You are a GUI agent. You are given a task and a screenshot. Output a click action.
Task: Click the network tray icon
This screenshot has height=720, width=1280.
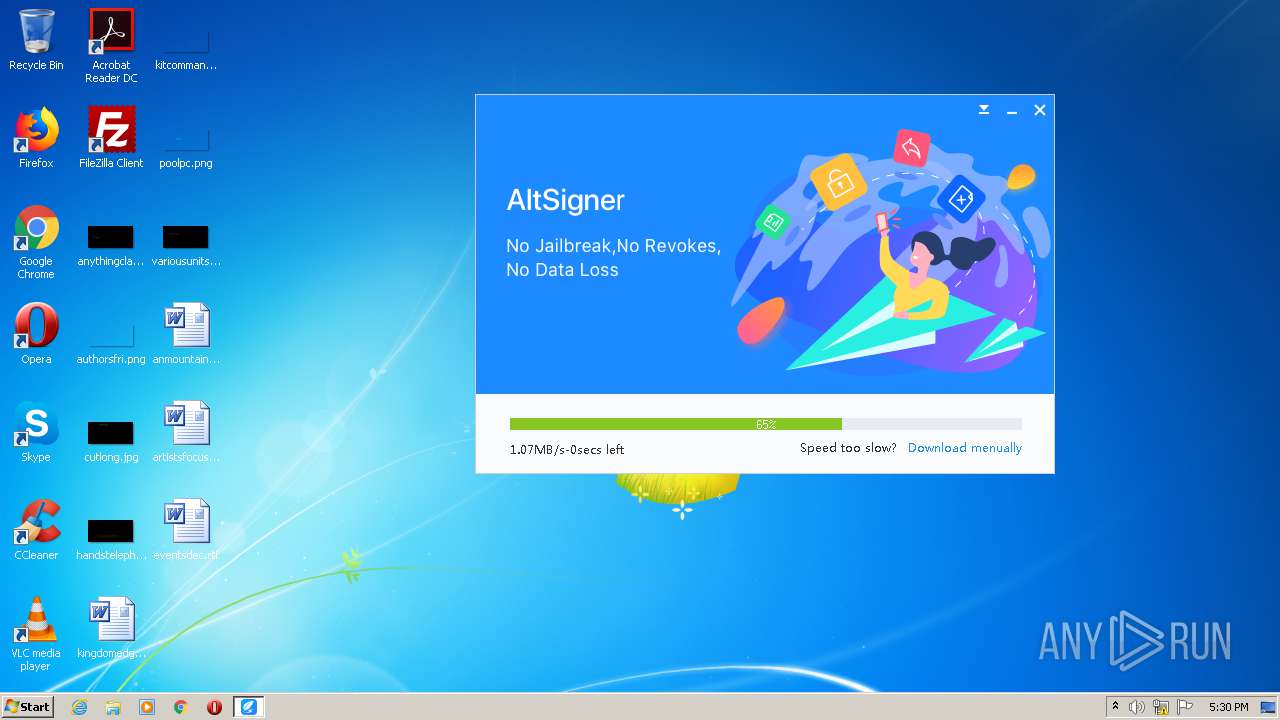[1161, 707]
